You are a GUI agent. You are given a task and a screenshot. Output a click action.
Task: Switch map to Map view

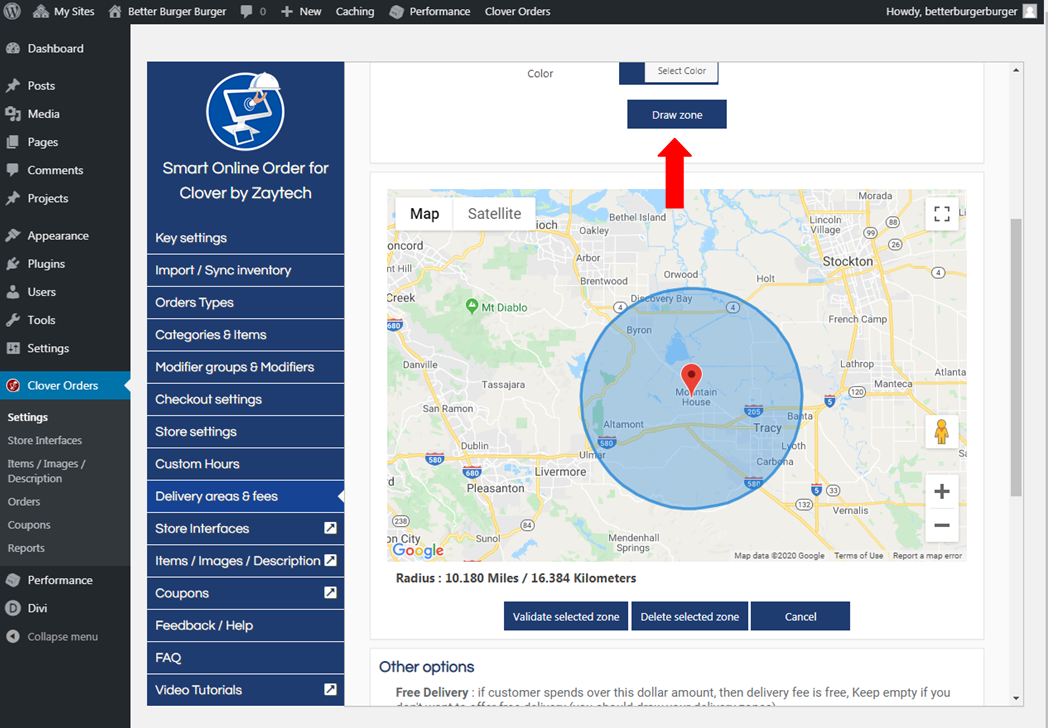424,214
